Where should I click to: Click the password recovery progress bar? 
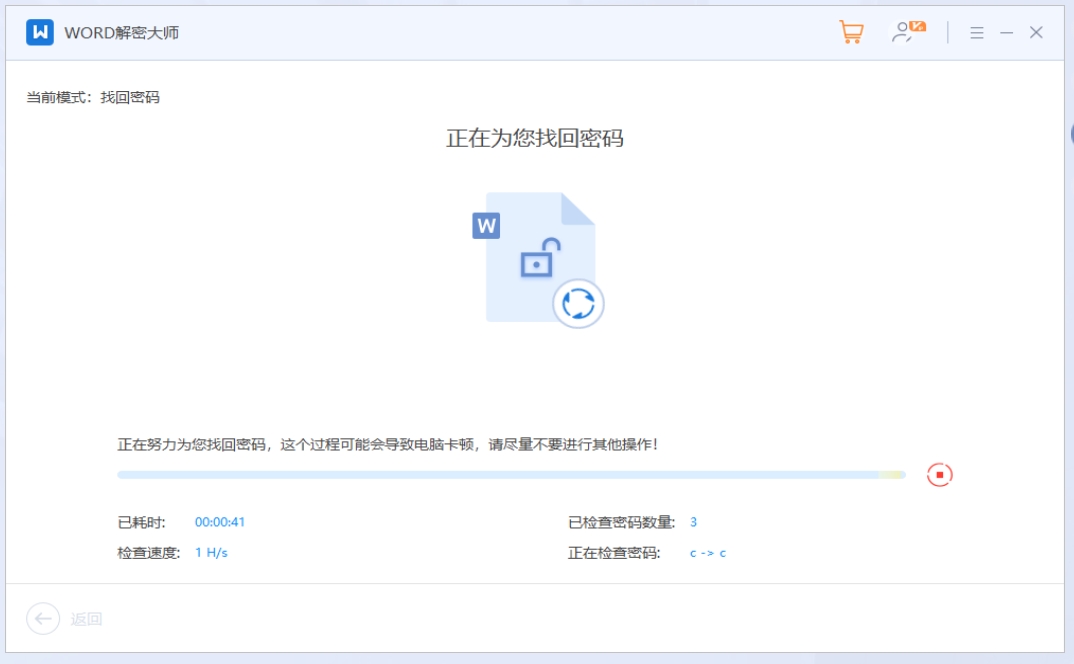(x=511, y=475)
